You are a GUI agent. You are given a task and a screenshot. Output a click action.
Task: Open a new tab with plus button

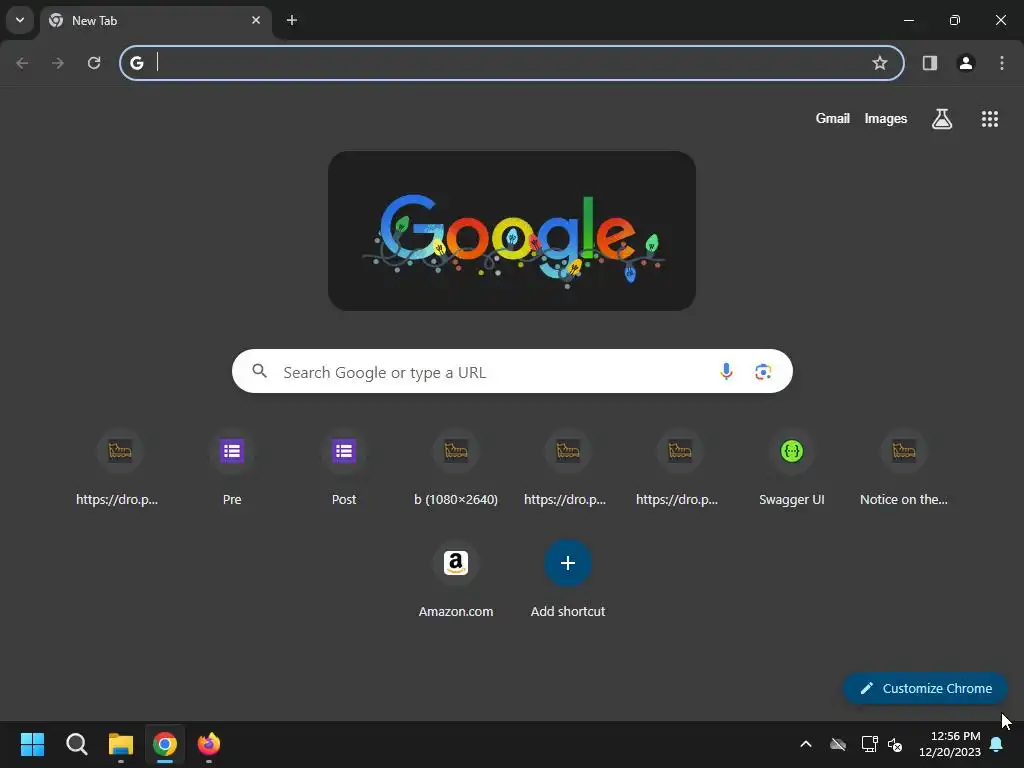click(x=292, y=20)
